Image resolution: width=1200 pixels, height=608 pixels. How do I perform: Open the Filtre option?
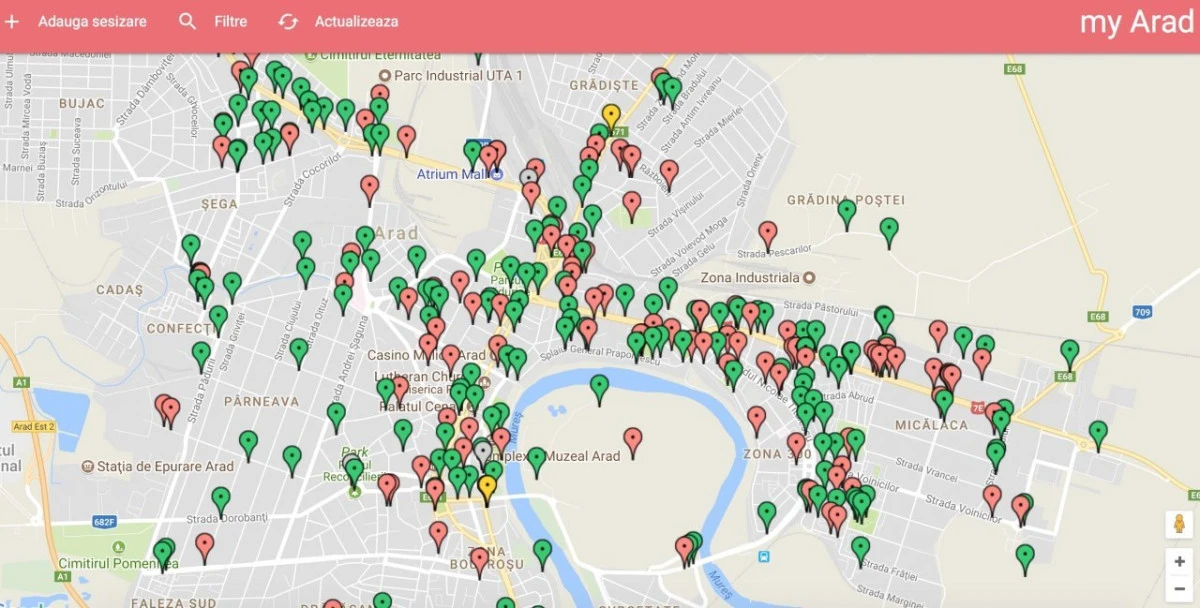point(231,21)
